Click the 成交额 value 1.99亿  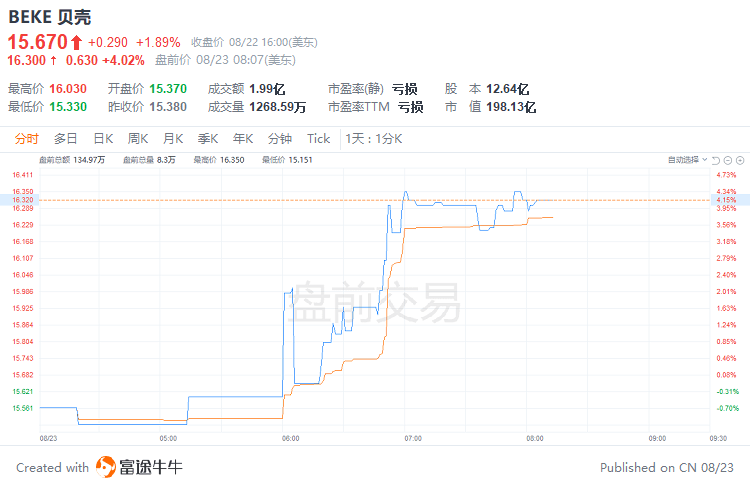pos(267,89)
